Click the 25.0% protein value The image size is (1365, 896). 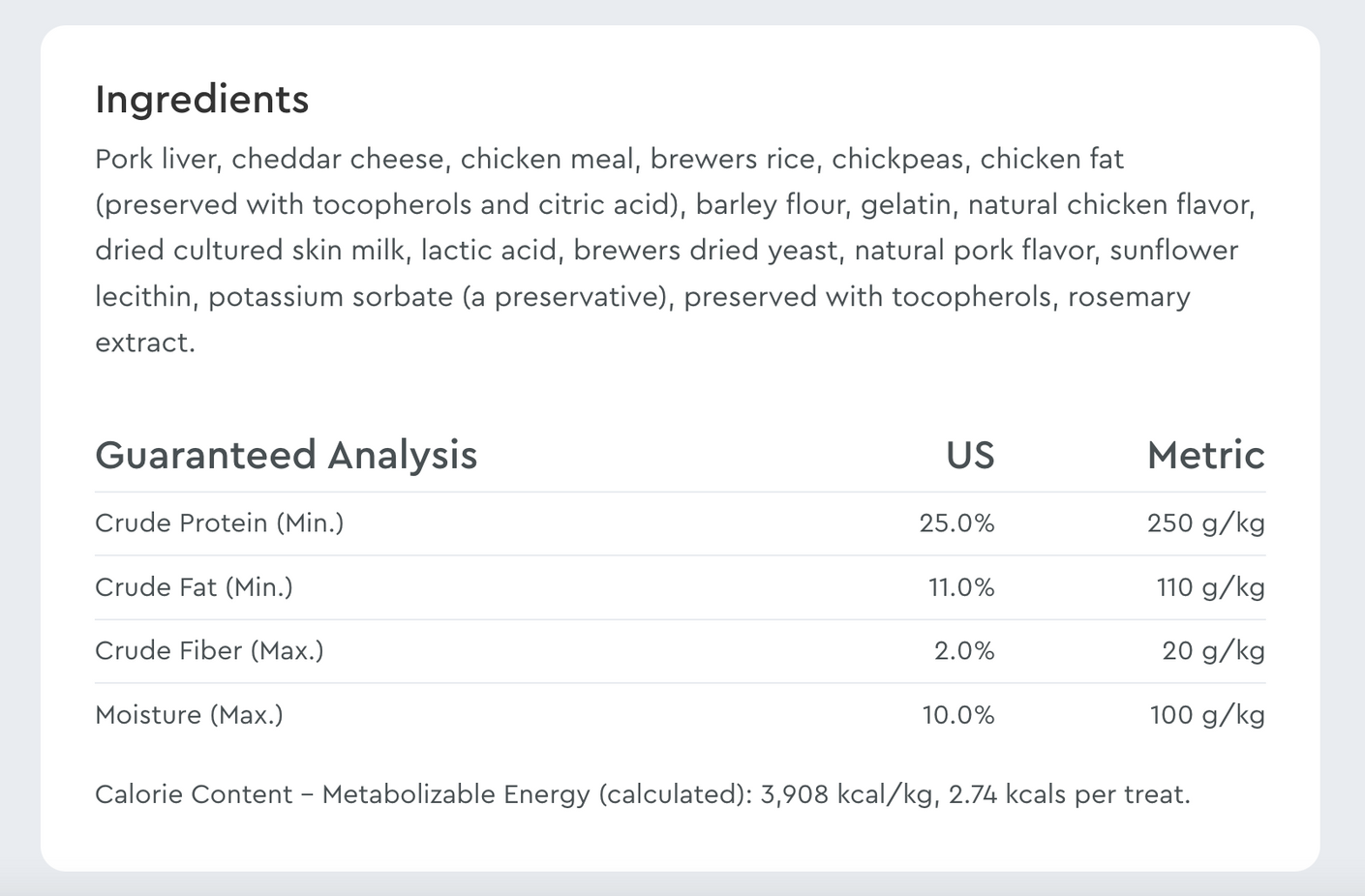coord(956,523)
